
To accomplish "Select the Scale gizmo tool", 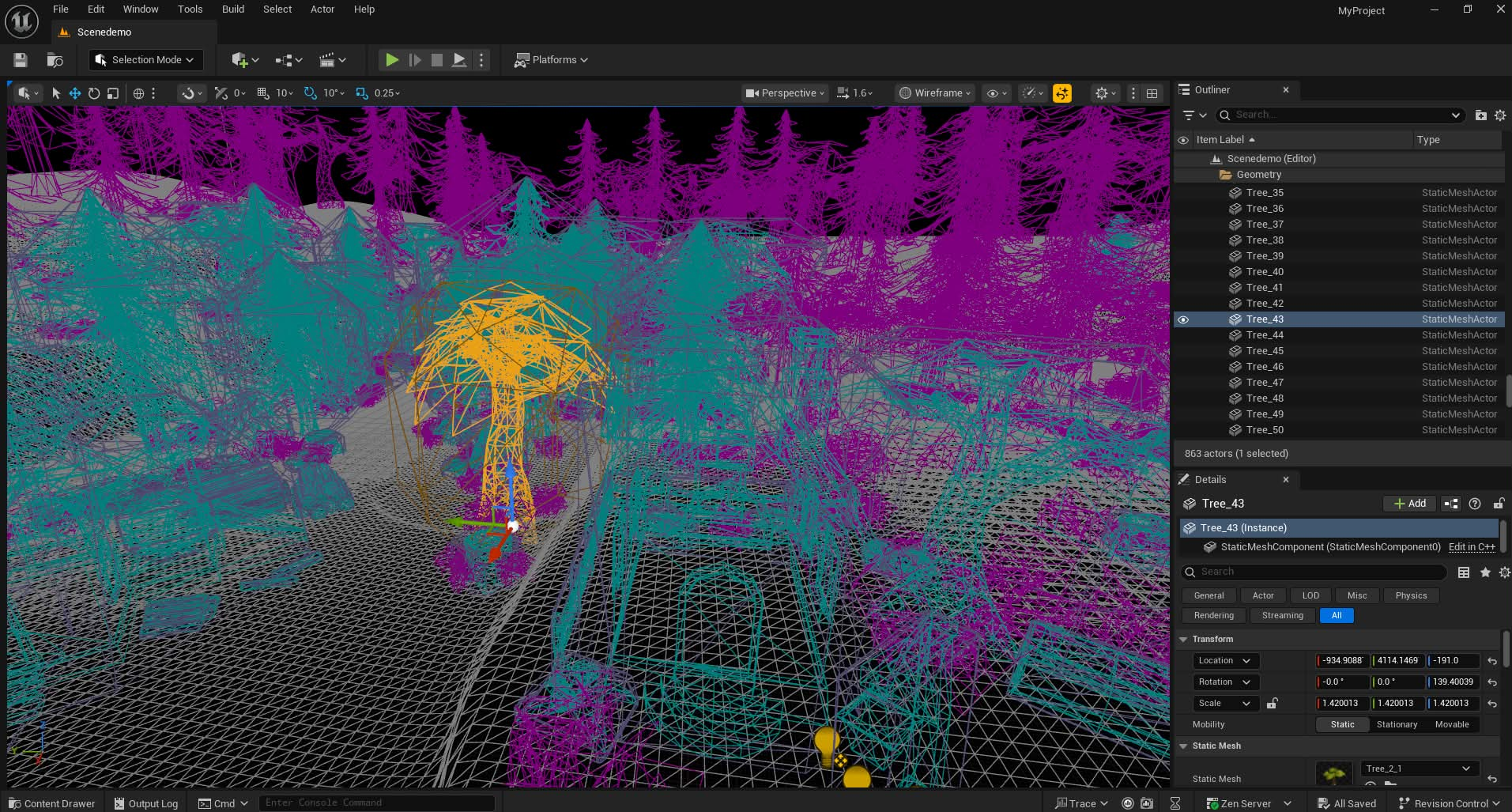I will (113, 93).
